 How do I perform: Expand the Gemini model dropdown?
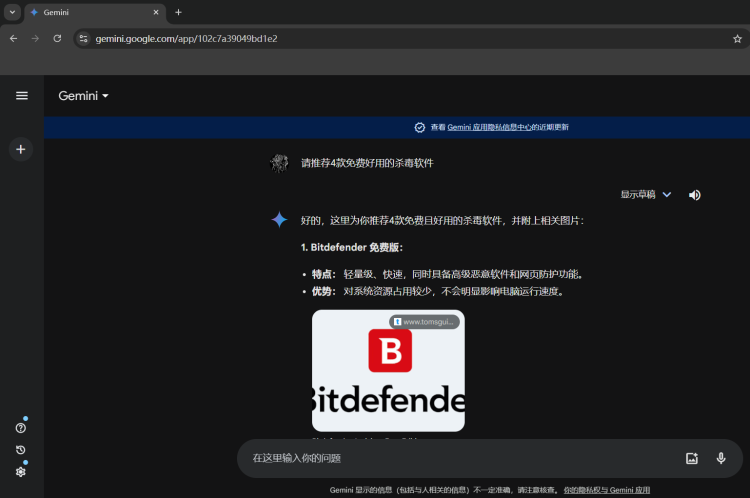click(84, 96)
